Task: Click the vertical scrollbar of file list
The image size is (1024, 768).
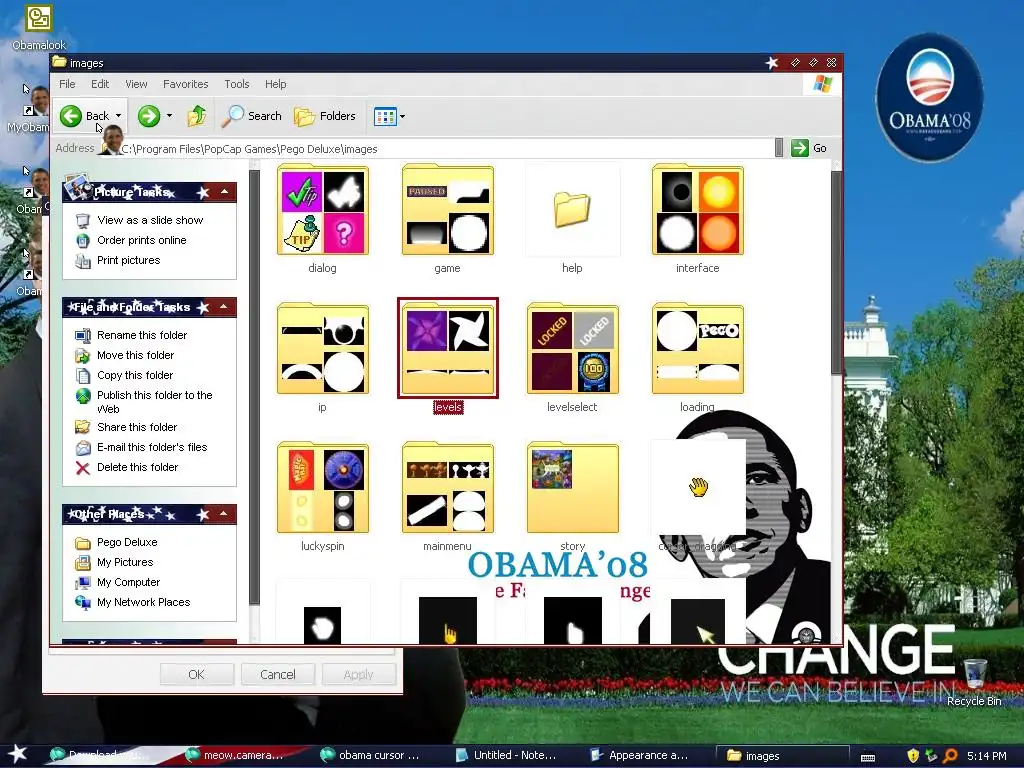Action: 836,274
